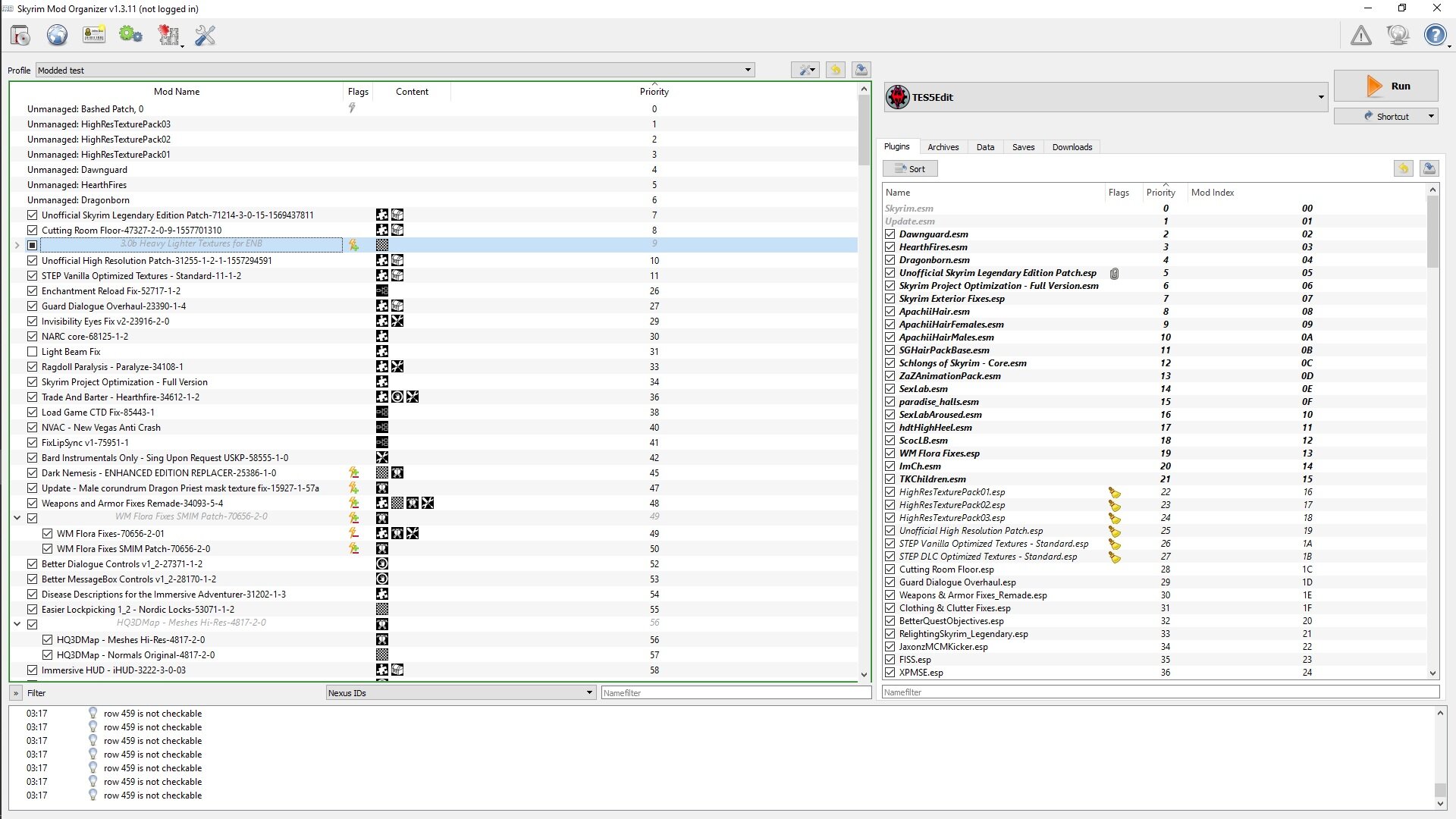This screenshot has width=1456, height=819.
Task: Enable the Light Beam Fix mod checkbox
Action: pyautogui.click(x=32, y=351)
